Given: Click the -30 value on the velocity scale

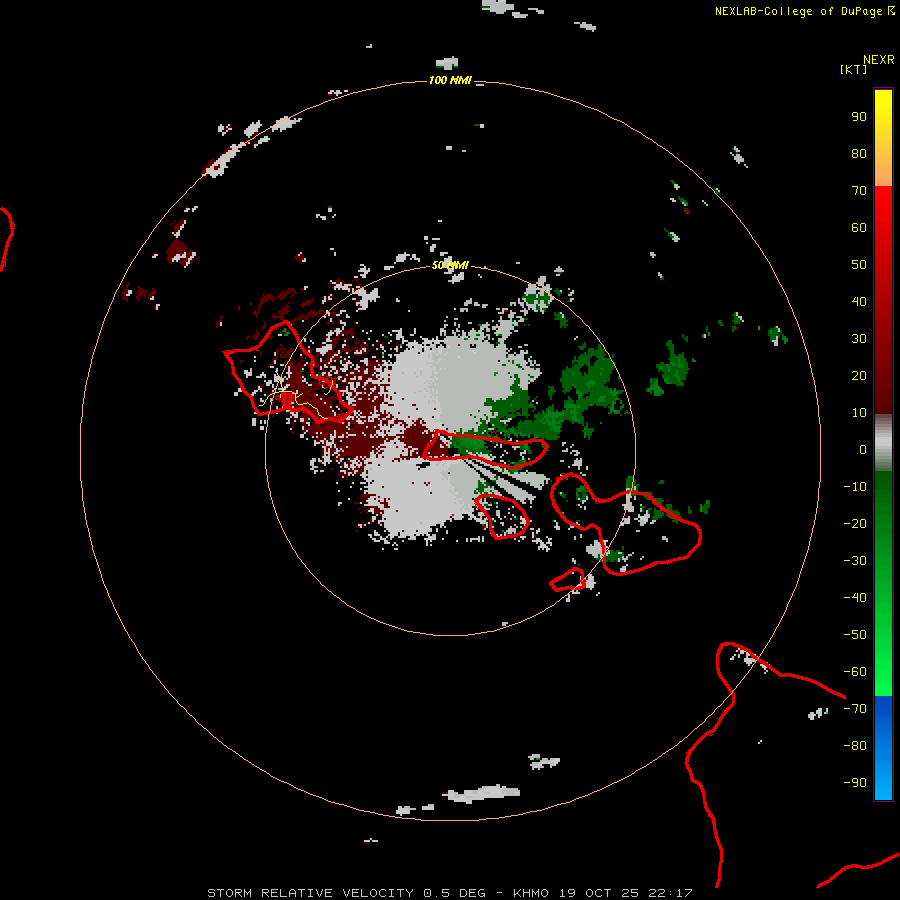Looking at the screenshot, I should 855,561.
